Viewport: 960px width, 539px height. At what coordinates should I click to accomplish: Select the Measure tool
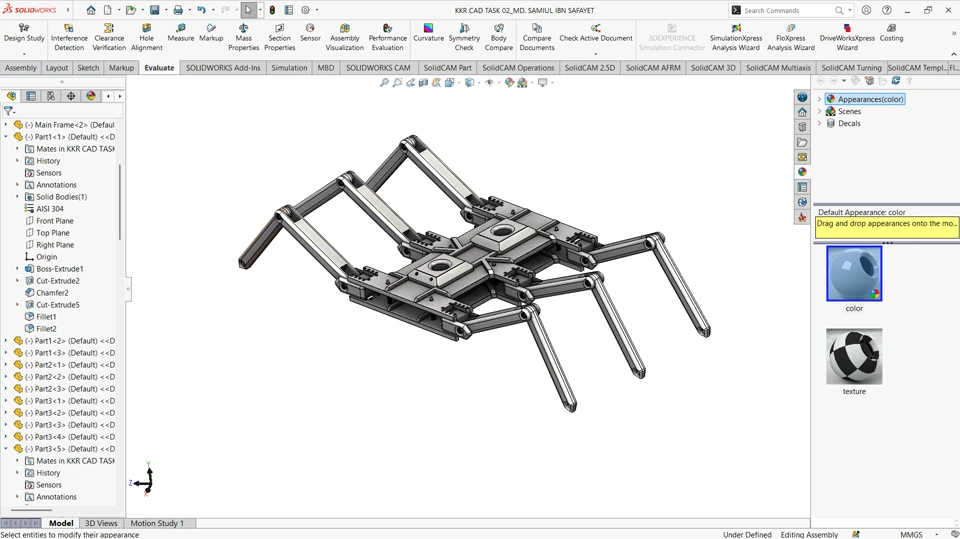pyautogui.click(x=181, y=33)
